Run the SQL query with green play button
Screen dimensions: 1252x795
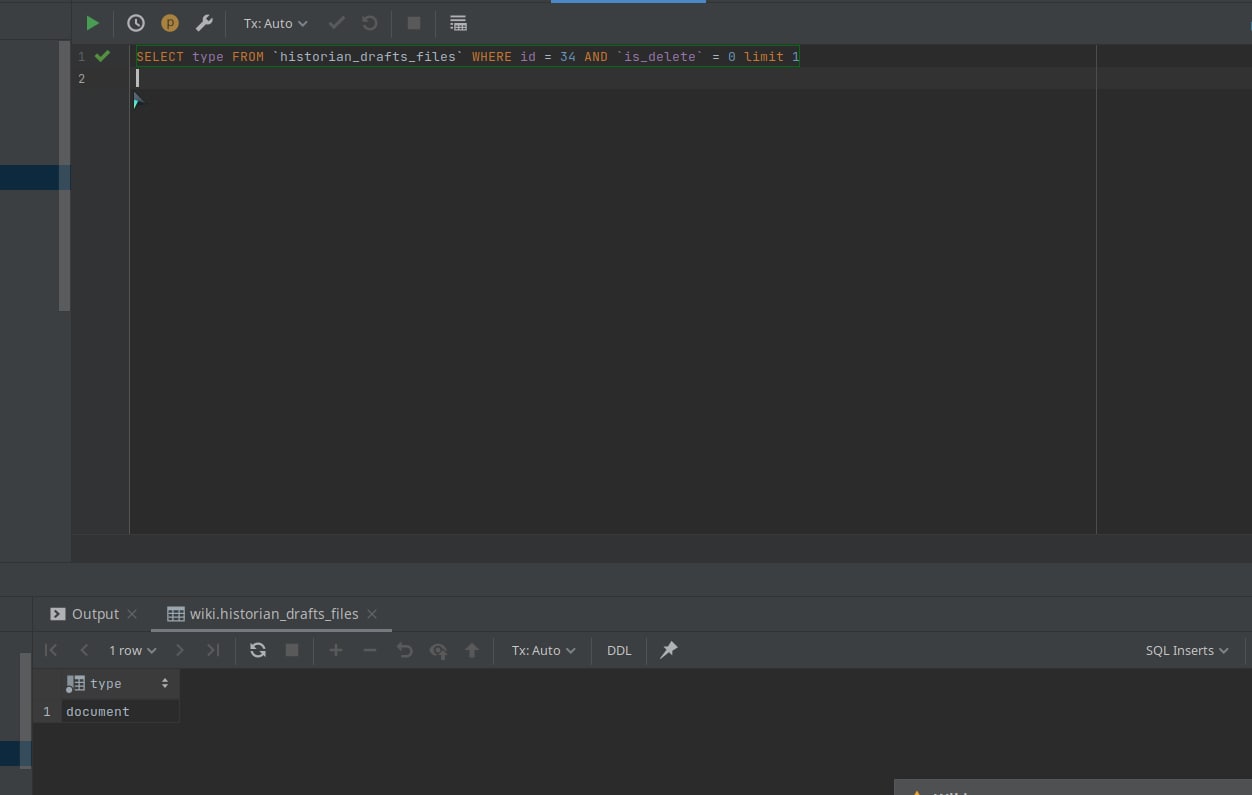pos(93,23)
